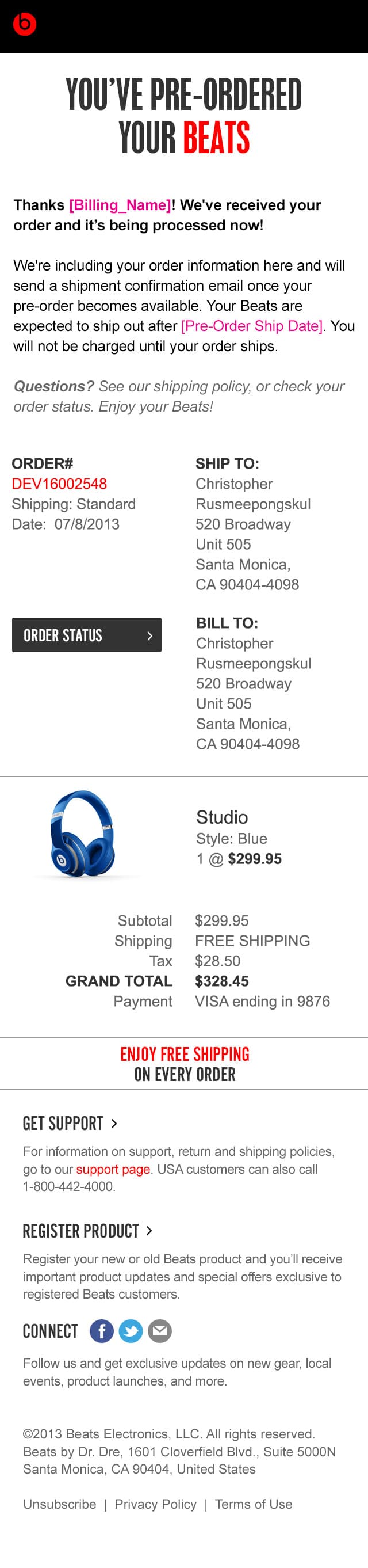Click the Beats logo in header
The width and height of the screenshot is (368, 1568).
click(24, 24)
